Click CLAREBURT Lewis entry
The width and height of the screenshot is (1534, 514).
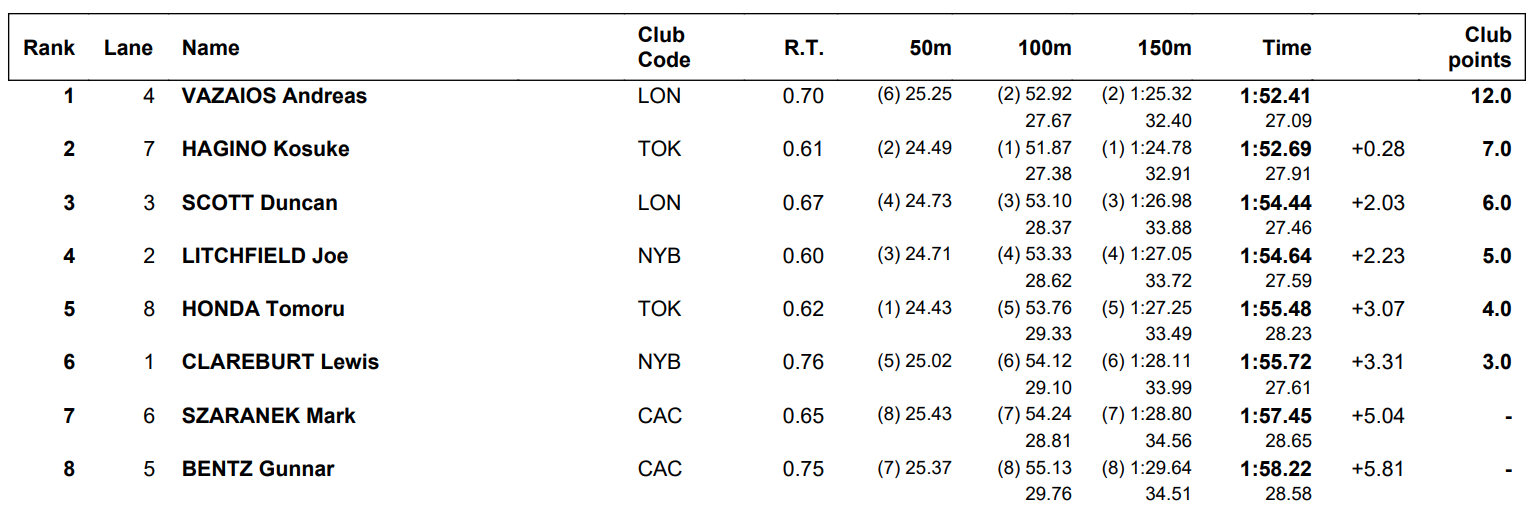280,362
